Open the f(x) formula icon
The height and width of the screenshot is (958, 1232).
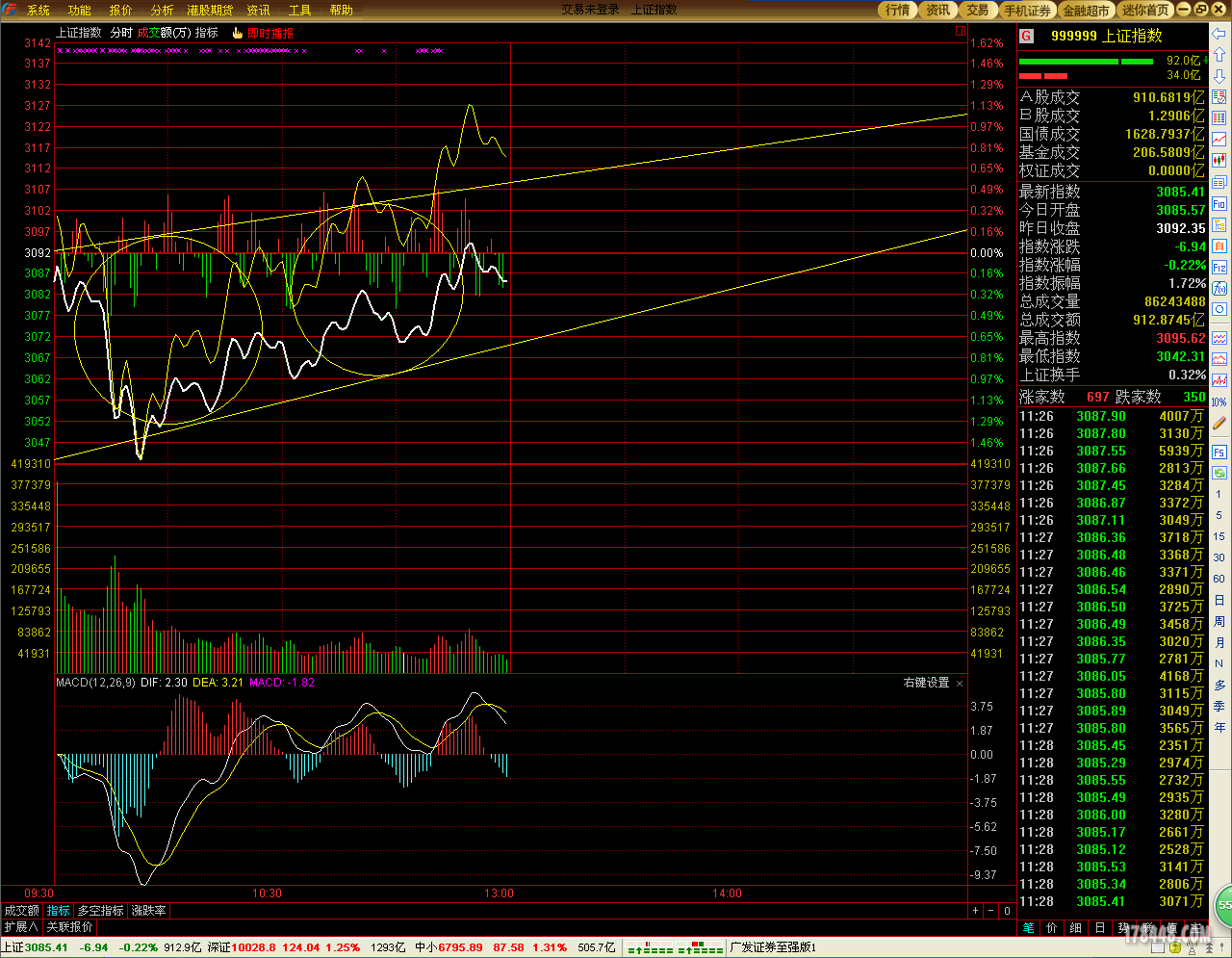coord(1219,288)
